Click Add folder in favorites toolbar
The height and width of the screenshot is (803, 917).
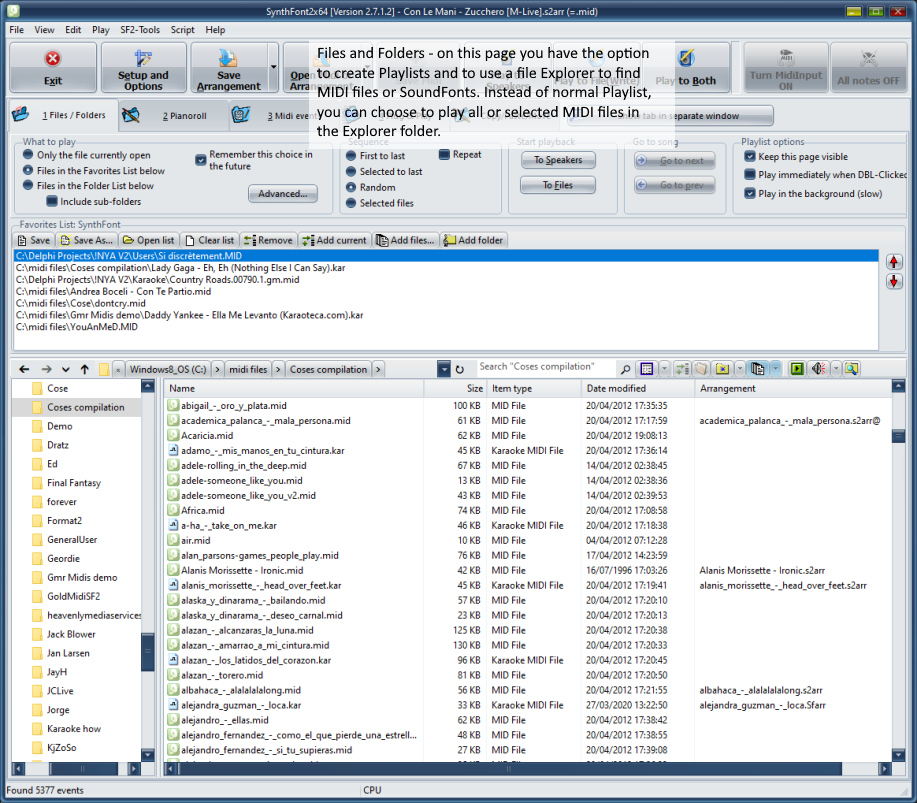tap(473, 240)
